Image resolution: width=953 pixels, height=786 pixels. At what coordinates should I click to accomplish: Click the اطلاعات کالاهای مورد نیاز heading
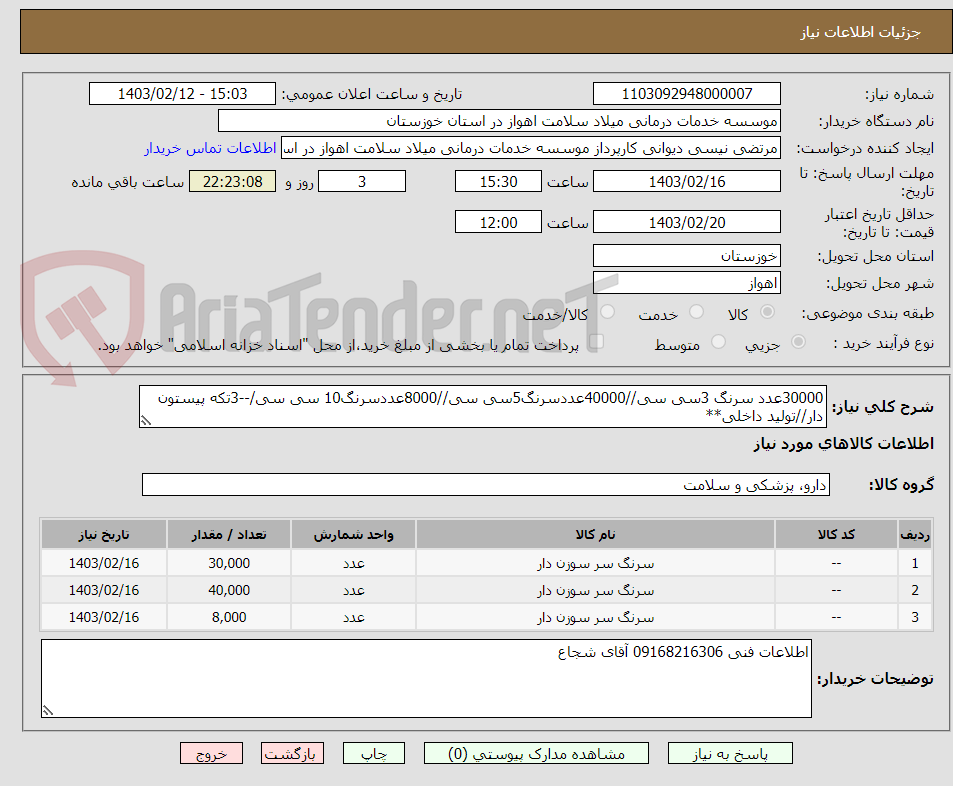pyautogui.click(x=844, y=444)
